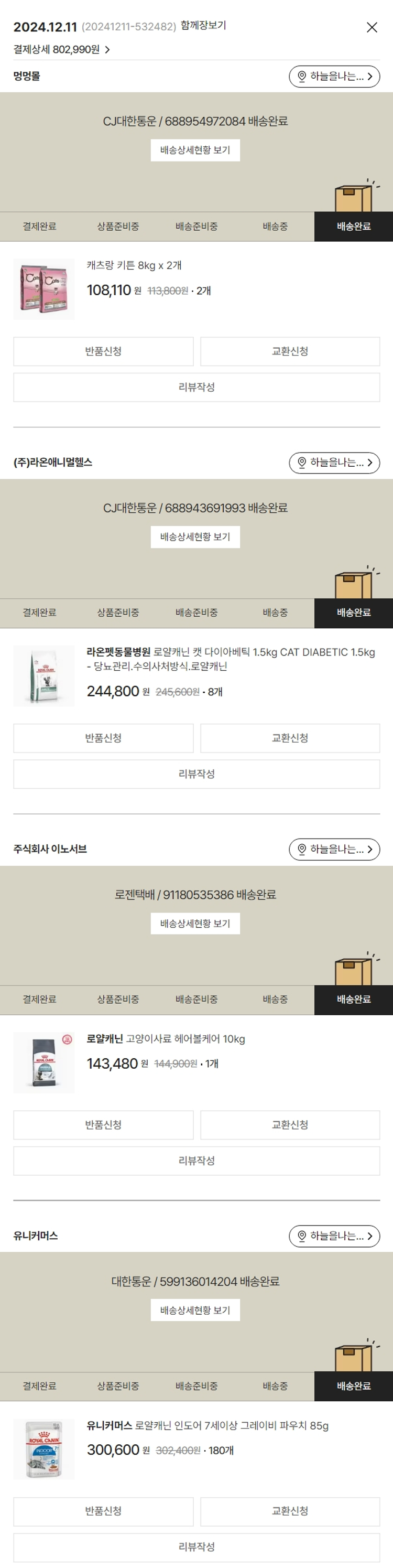View 배송상세현황 for 로젠택배 shipment
This screenshot has width=393, height=1568.
coord(195,923)
